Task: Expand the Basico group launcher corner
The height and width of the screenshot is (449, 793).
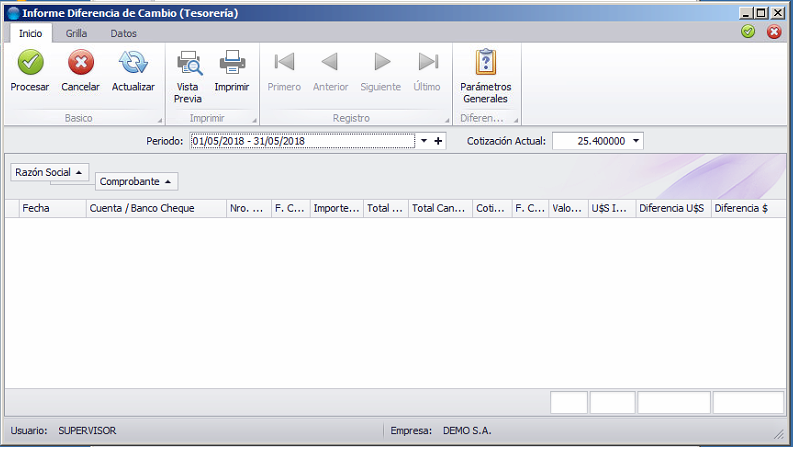Action: coord(160,120)
